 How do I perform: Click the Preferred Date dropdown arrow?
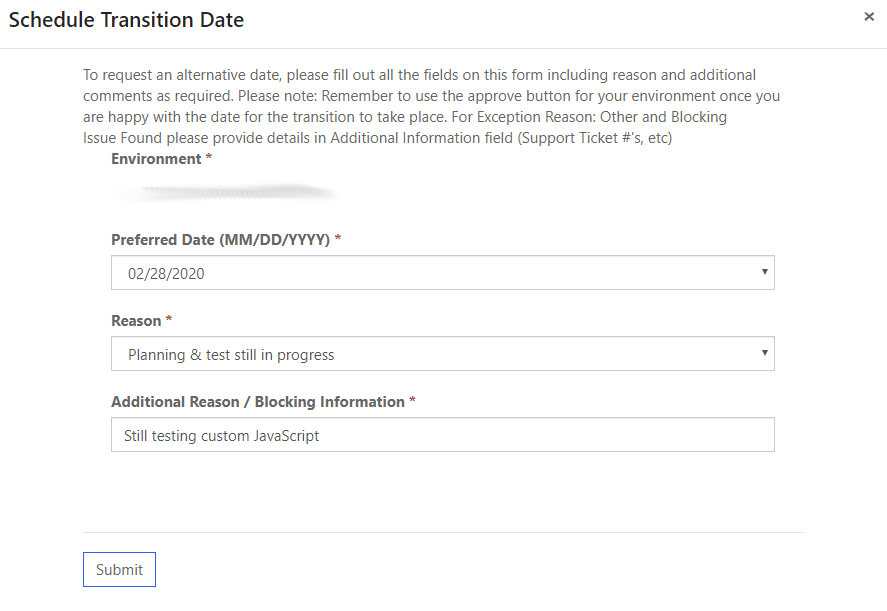pyautogui.click(x=764, y=272)
